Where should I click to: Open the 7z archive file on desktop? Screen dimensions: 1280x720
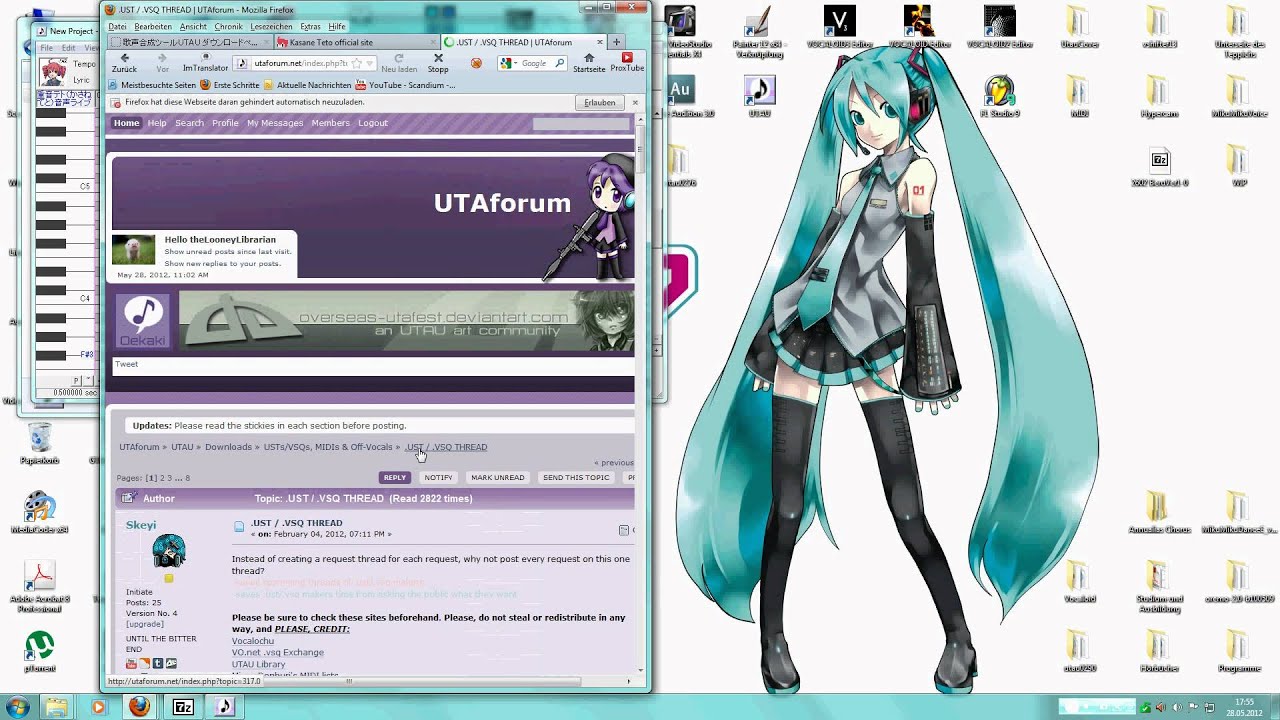pos(1160,166)
